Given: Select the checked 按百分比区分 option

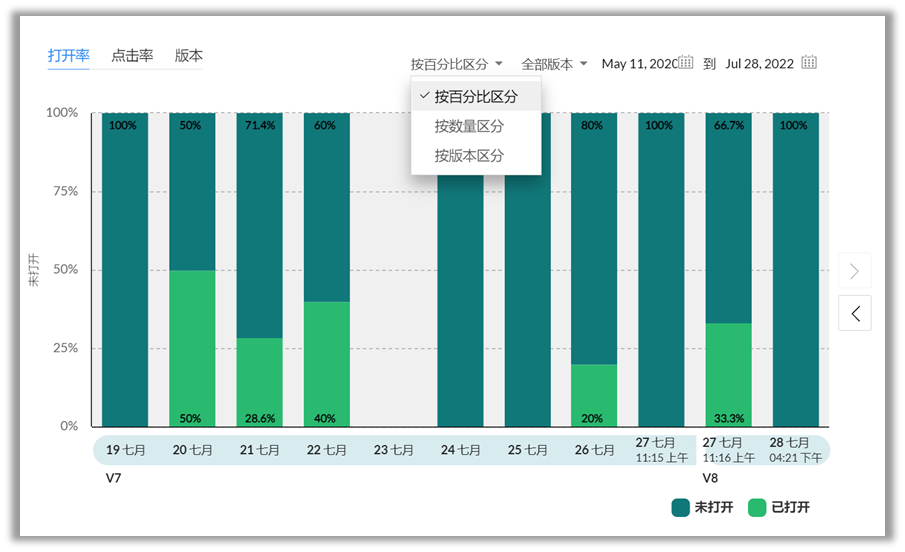Looking at the screenshot, I should tap(476, 97).
